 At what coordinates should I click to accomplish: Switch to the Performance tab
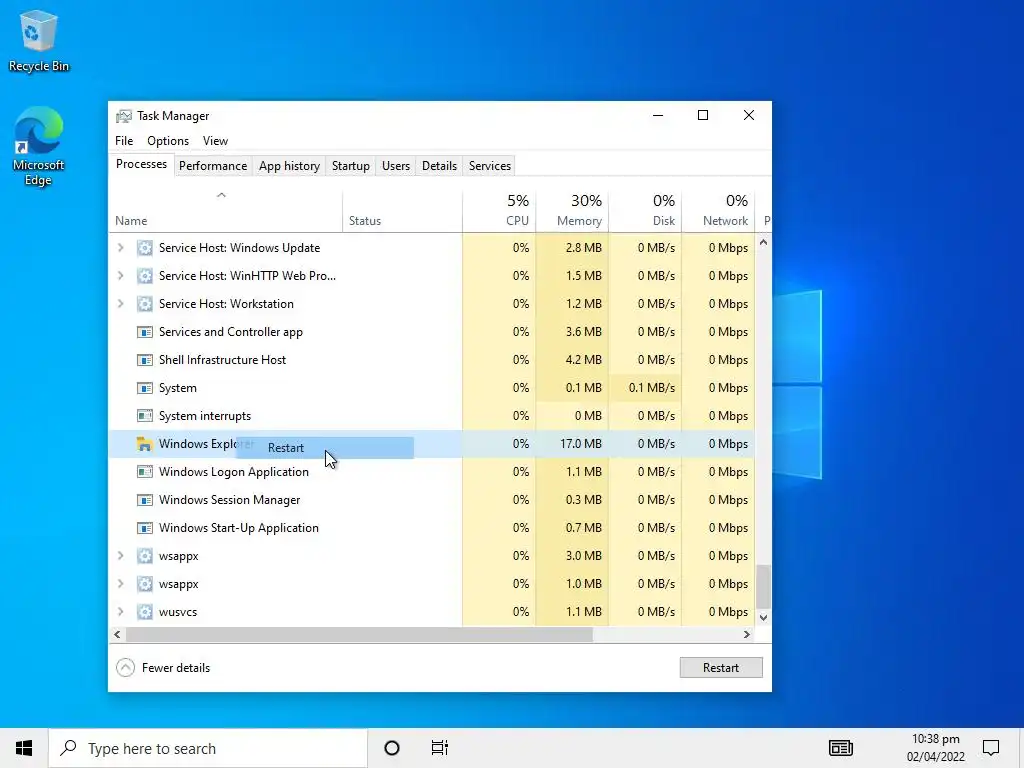(213, 166)
